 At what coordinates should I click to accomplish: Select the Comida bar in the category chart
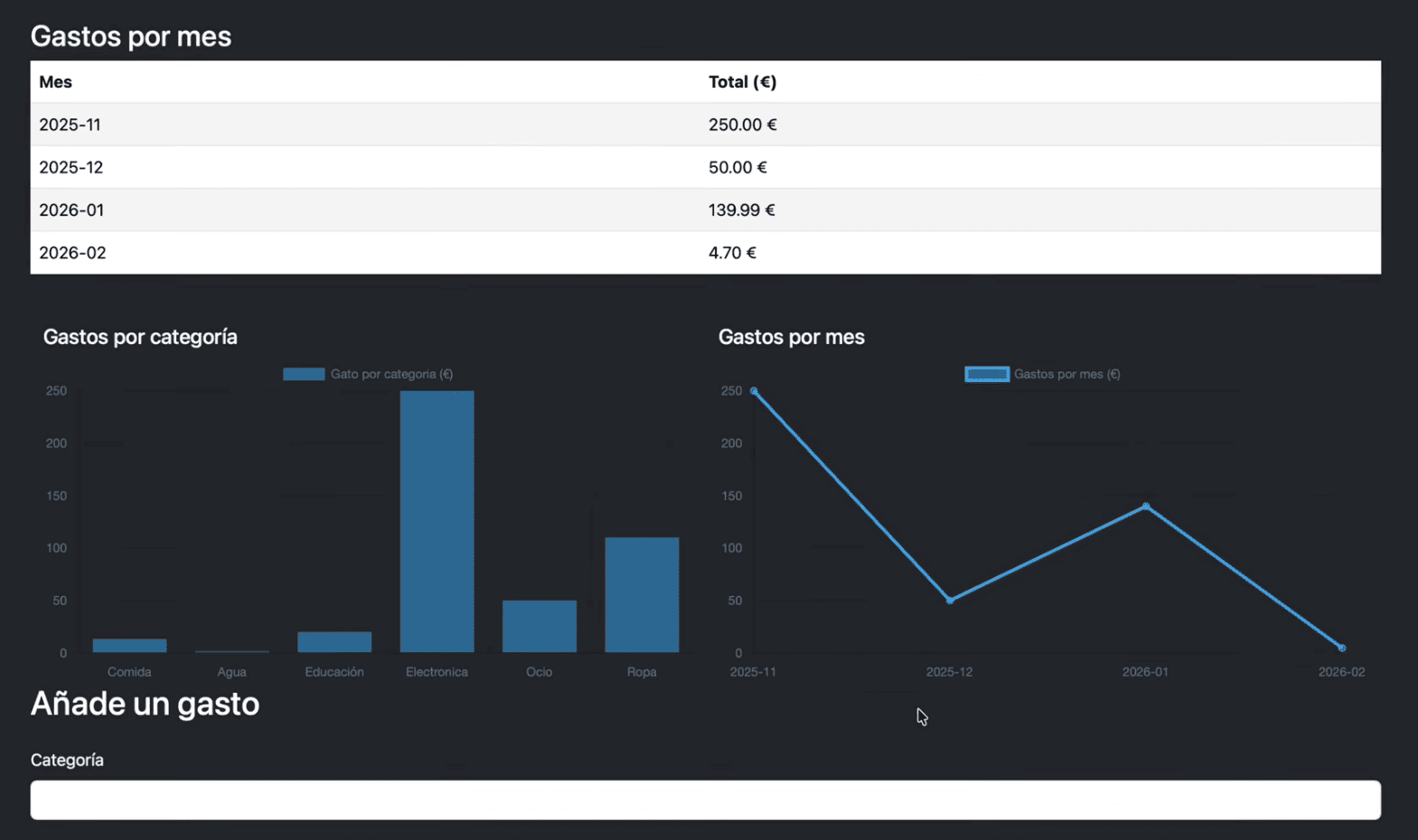129,646
